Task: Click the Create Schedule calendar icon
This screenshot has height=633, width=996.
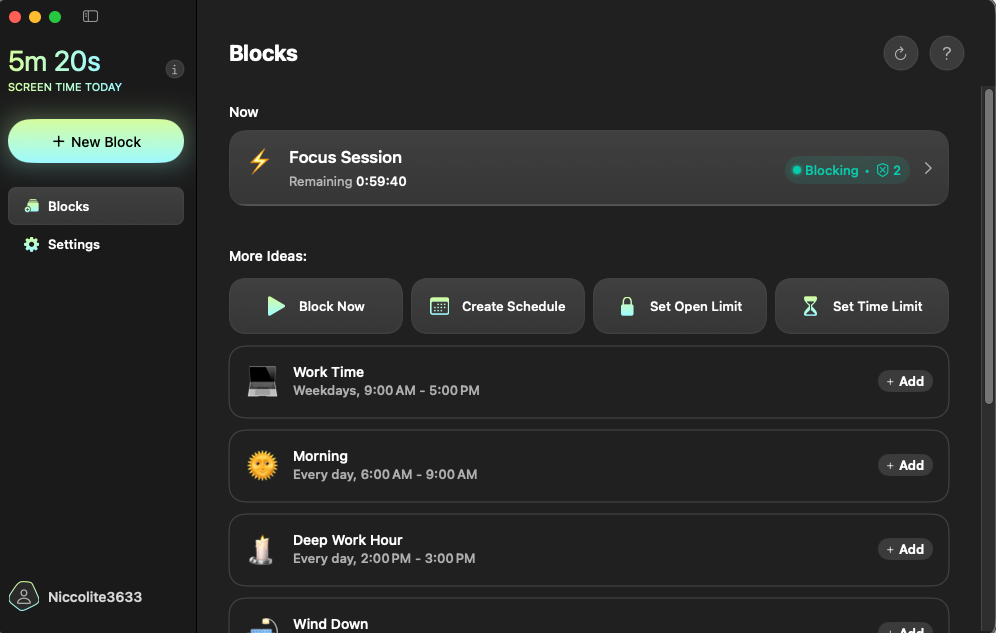Action: (x=440, y=306)
